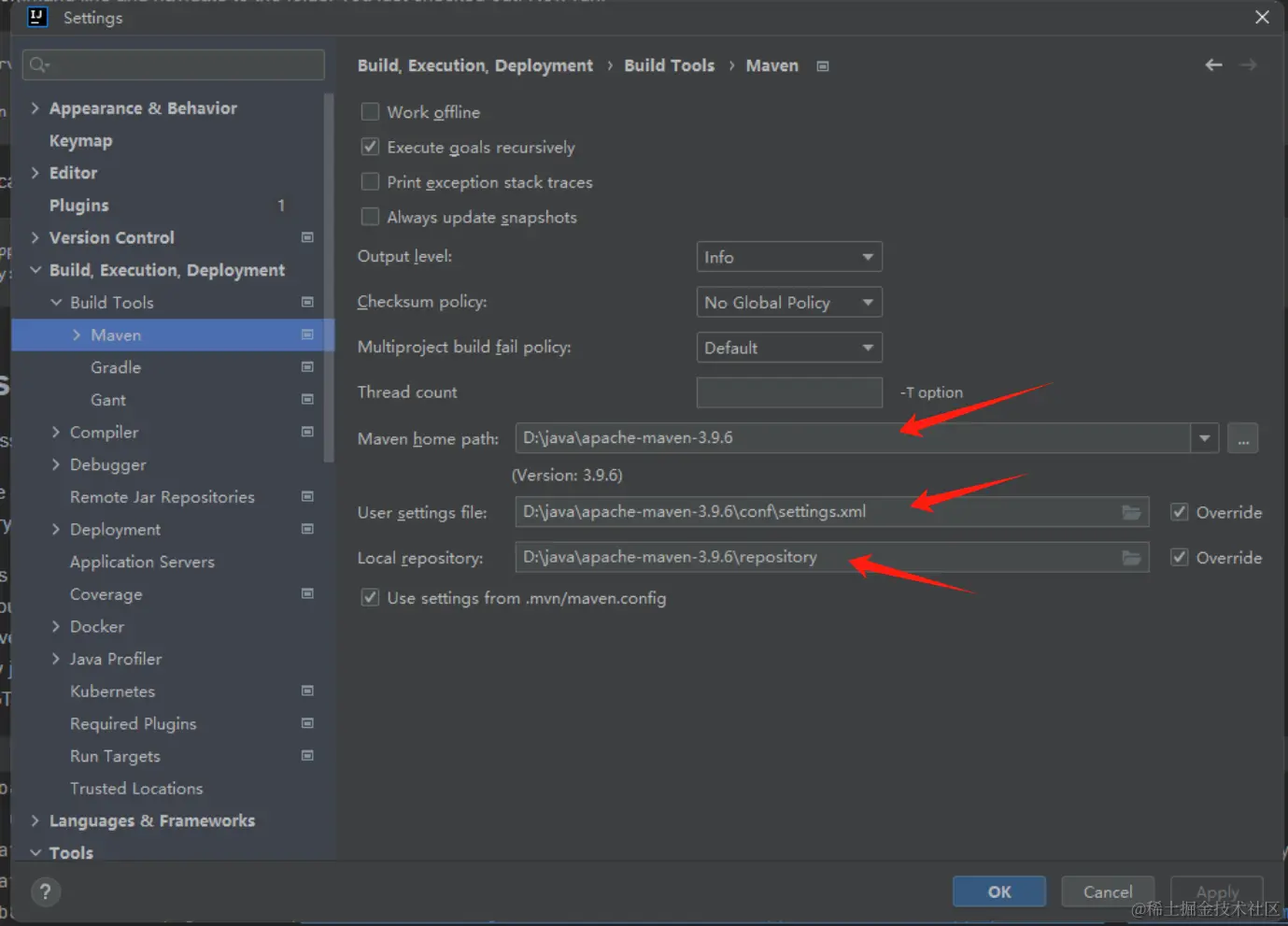Click the project settings icon next to Version Control
Image resolution: width=1288 pixels, height=926 pixels.
click(x=307, y=237)
